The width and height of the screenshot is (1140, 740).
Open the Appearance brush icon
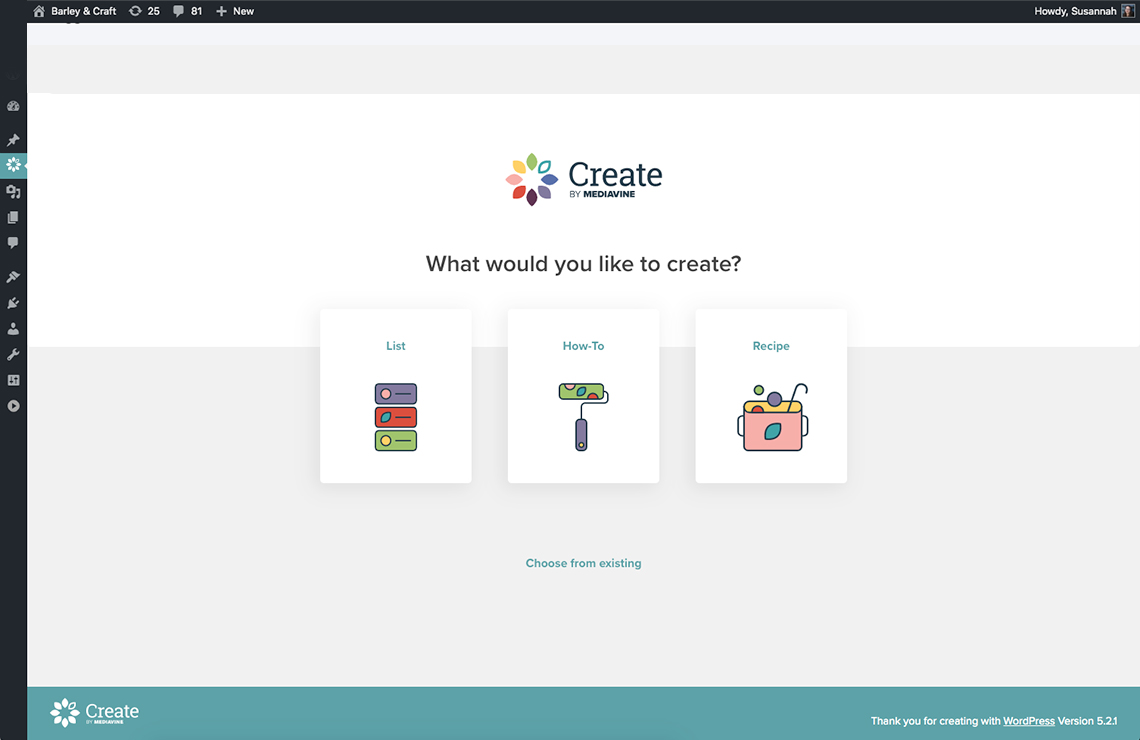coord(13,277)
